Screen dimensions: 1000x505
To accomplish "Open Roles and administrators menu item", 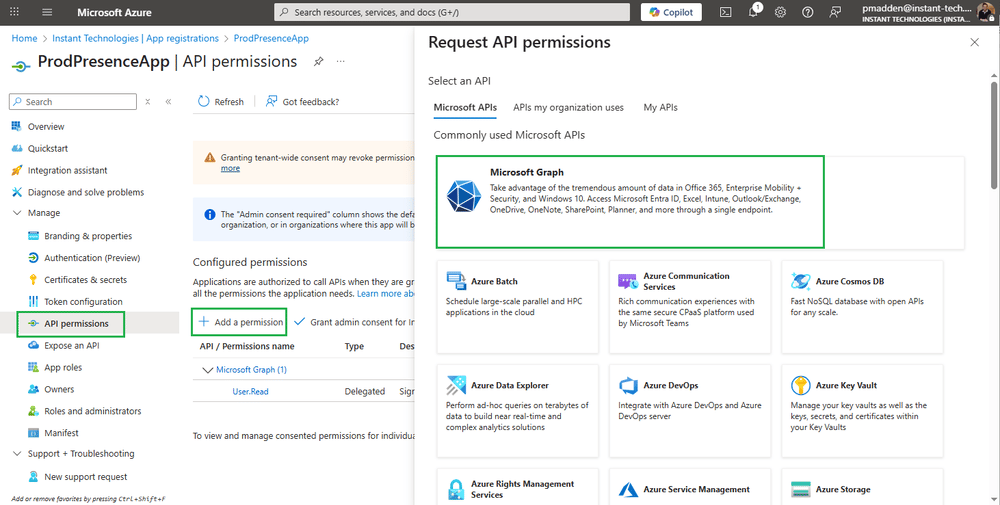I will point(92,411).
